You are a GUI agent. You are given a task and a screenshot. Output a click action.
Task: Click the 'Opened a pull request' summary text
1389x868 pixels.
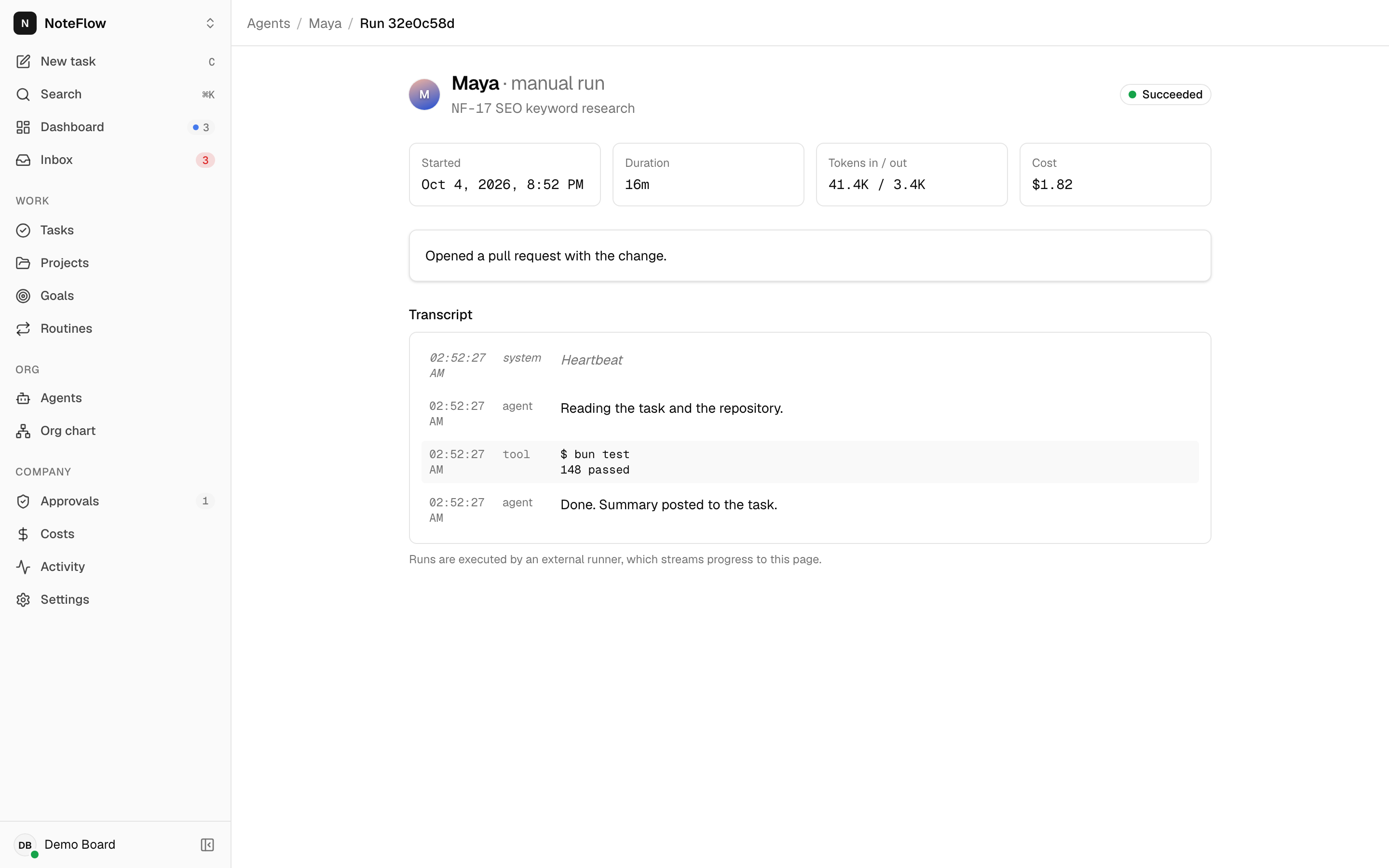(546, 256)
